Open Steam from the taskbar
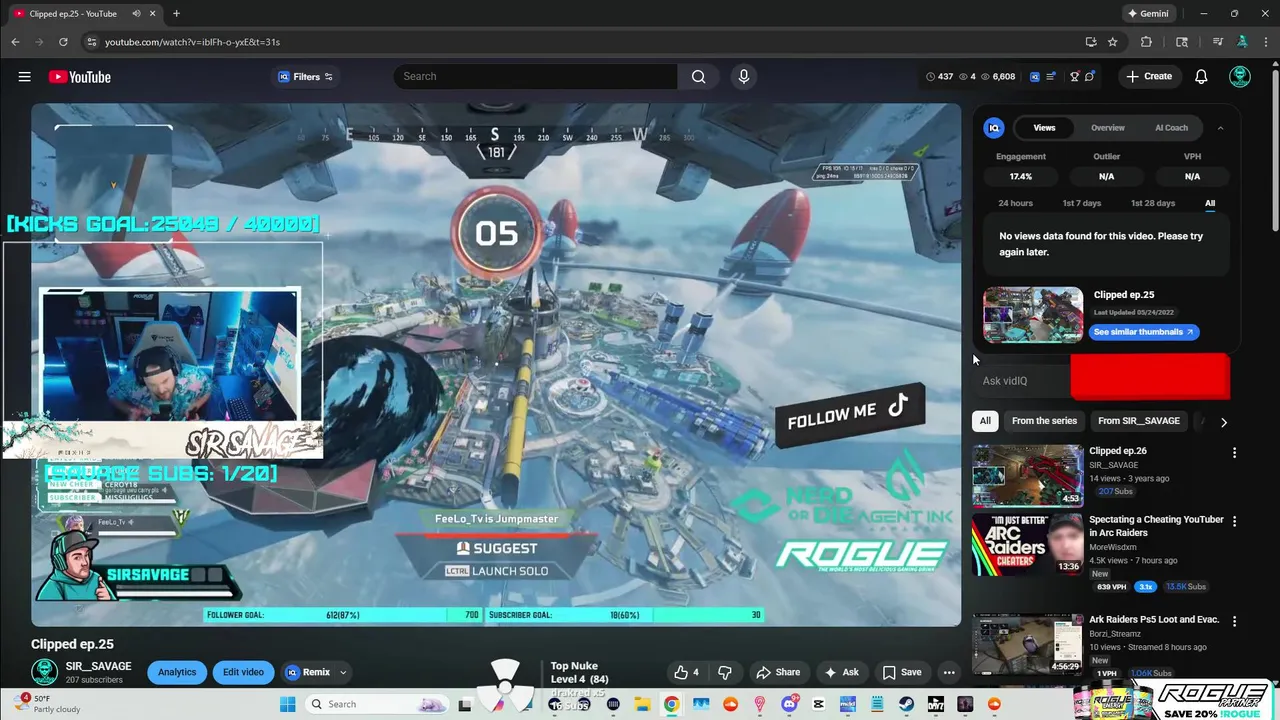The height and width of the screenshot is (720, 1280). click(x=906, y=704)
